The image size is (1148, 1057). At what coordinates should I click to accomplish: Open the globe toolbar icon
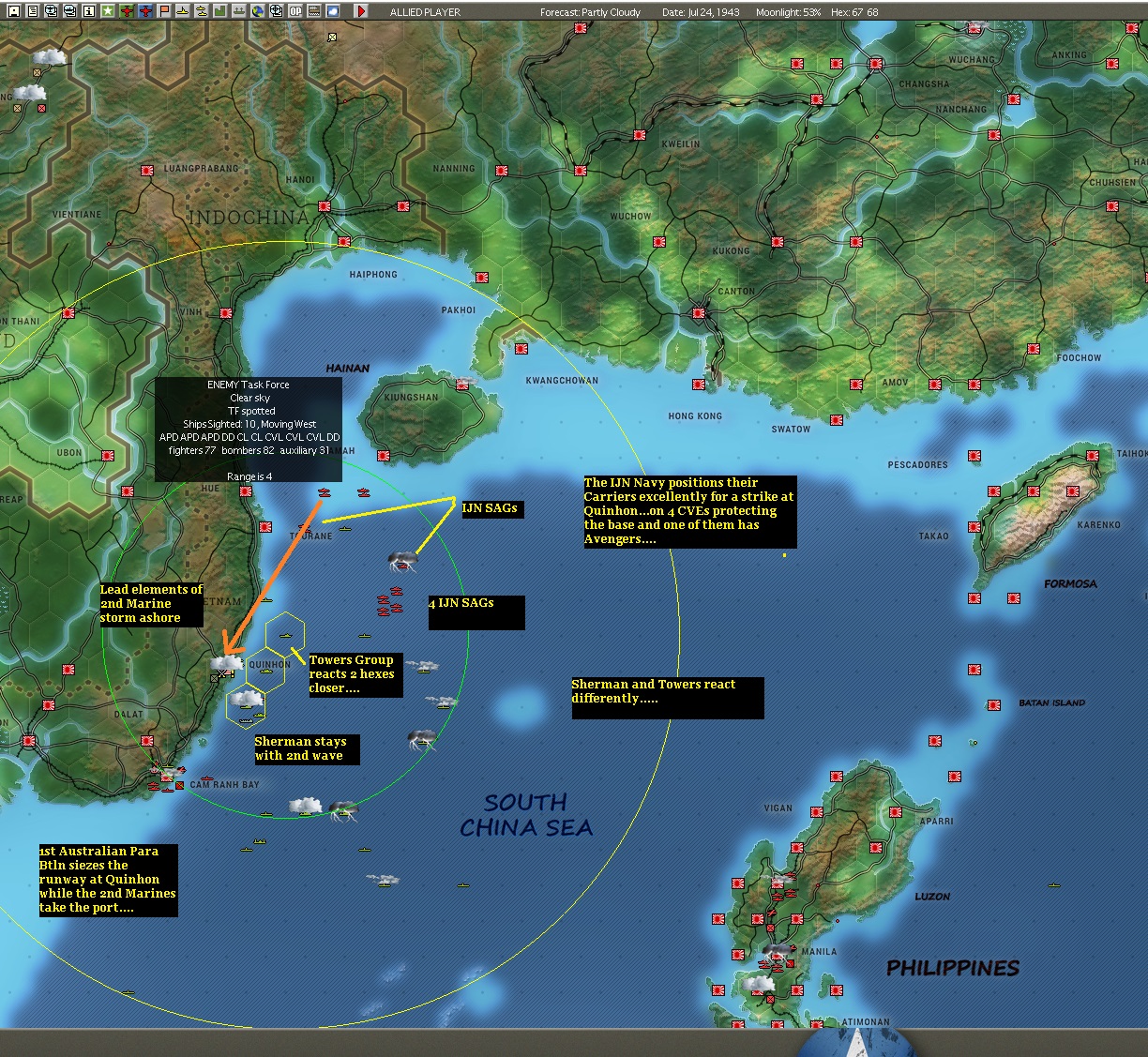pos(258,11)
